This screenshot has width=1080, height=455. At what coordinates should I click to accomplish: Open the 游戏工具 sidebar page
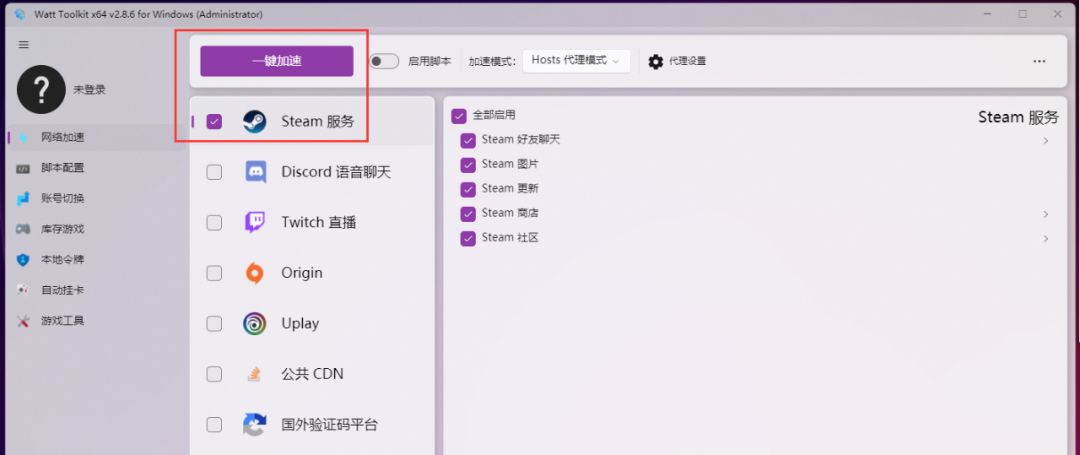pyautogui.click(x=96, y=321)
